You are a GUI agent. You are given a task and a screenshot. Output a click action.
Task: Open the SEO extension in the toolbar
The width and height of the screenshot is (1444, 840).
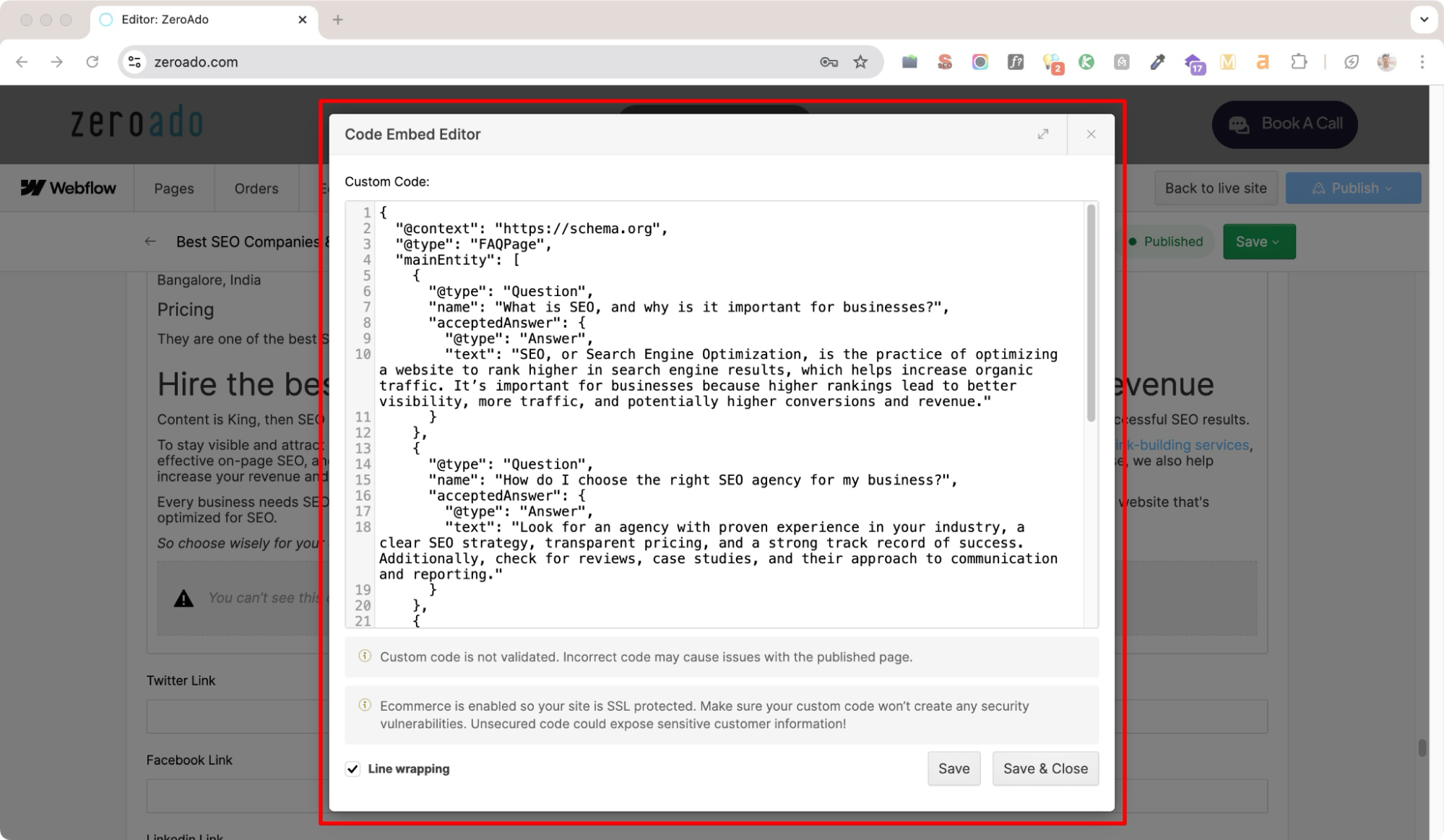pyautogui.click(x=944, y=62)
